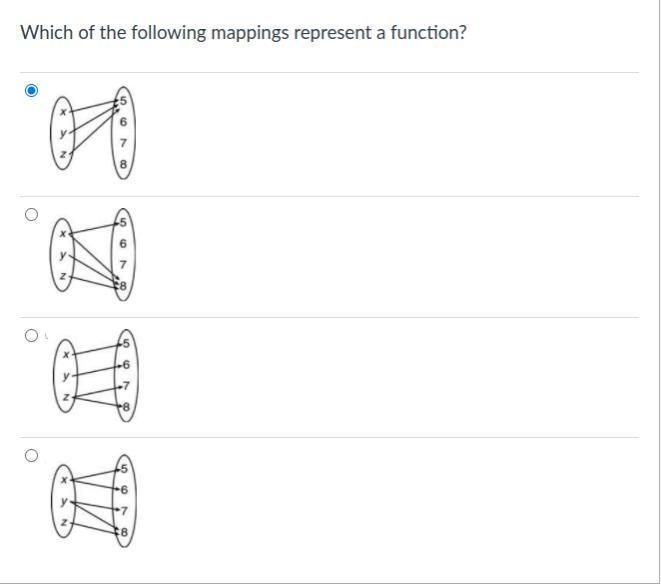The image size is (661, 586).
Task: Click the question text about mappings
Action: (x=243, y=33)
